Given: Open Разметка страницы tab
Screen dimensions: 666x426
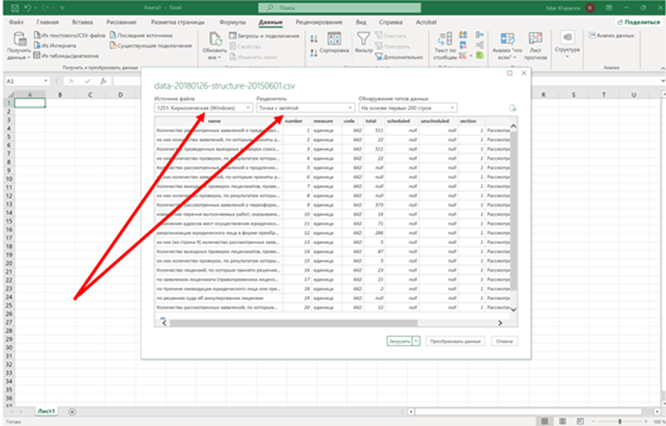Looking at the screenshot, I should 178,22.
